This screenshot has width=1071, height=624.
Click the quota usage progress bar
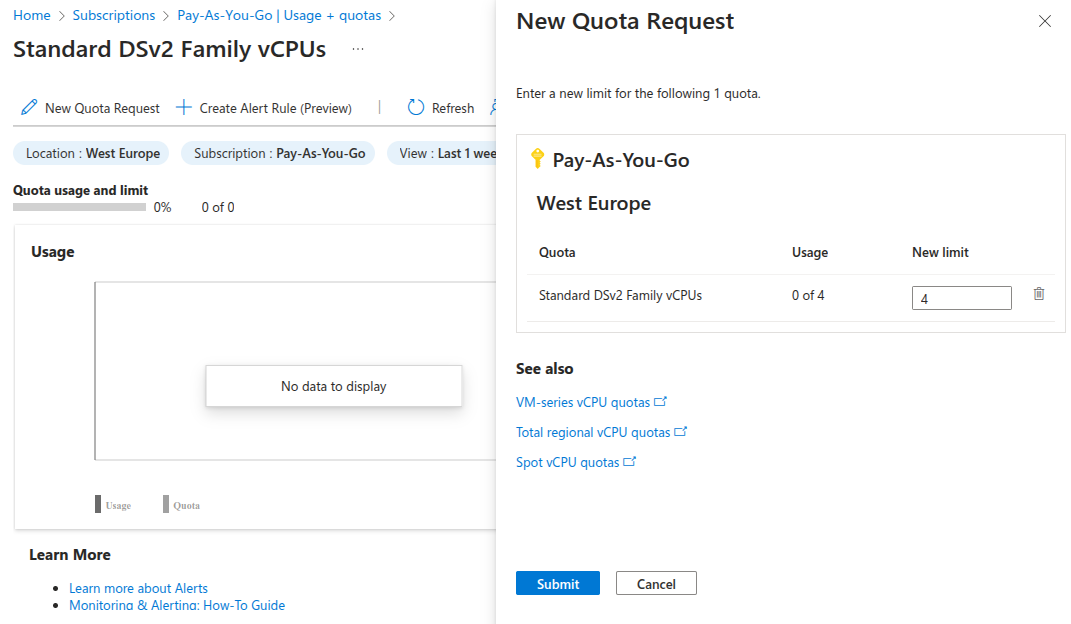(80, 207)
